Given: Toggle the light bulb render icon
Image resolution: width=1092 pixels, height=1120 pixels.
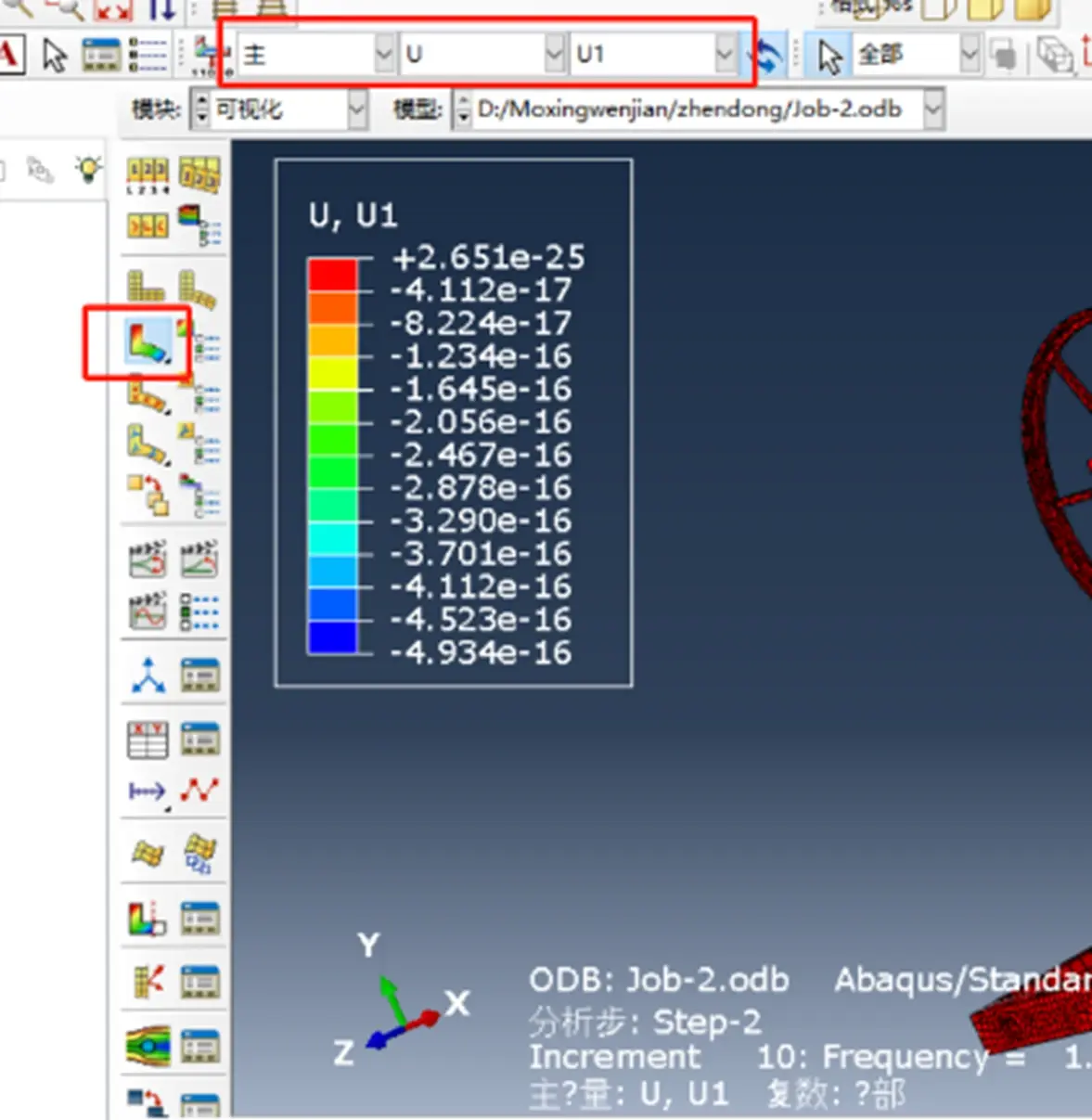Looking at the screenshot, I should click(88, 169).
